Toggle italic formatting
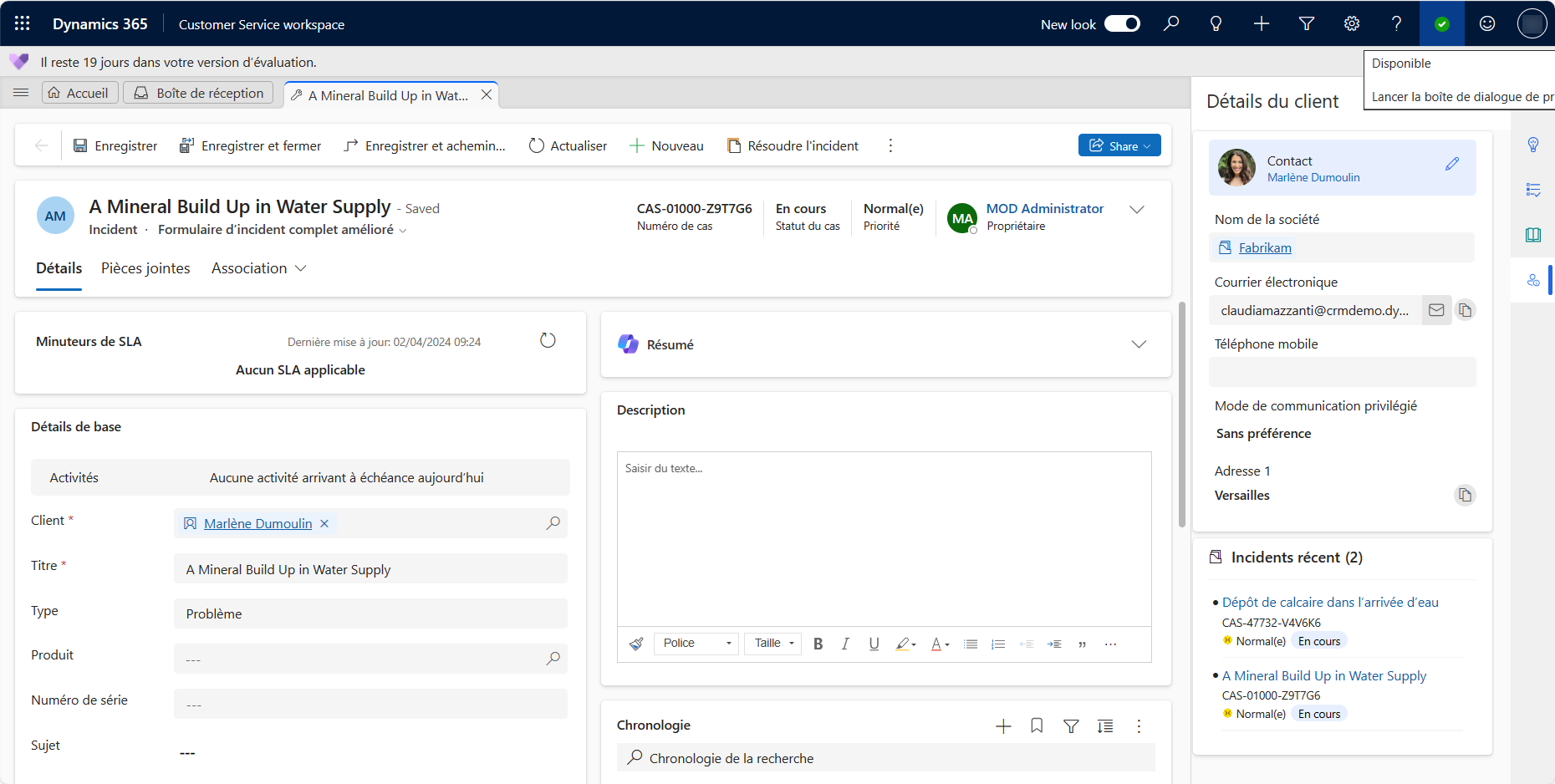This screenshot has width=1555, height=784. (x=845, y=644)
